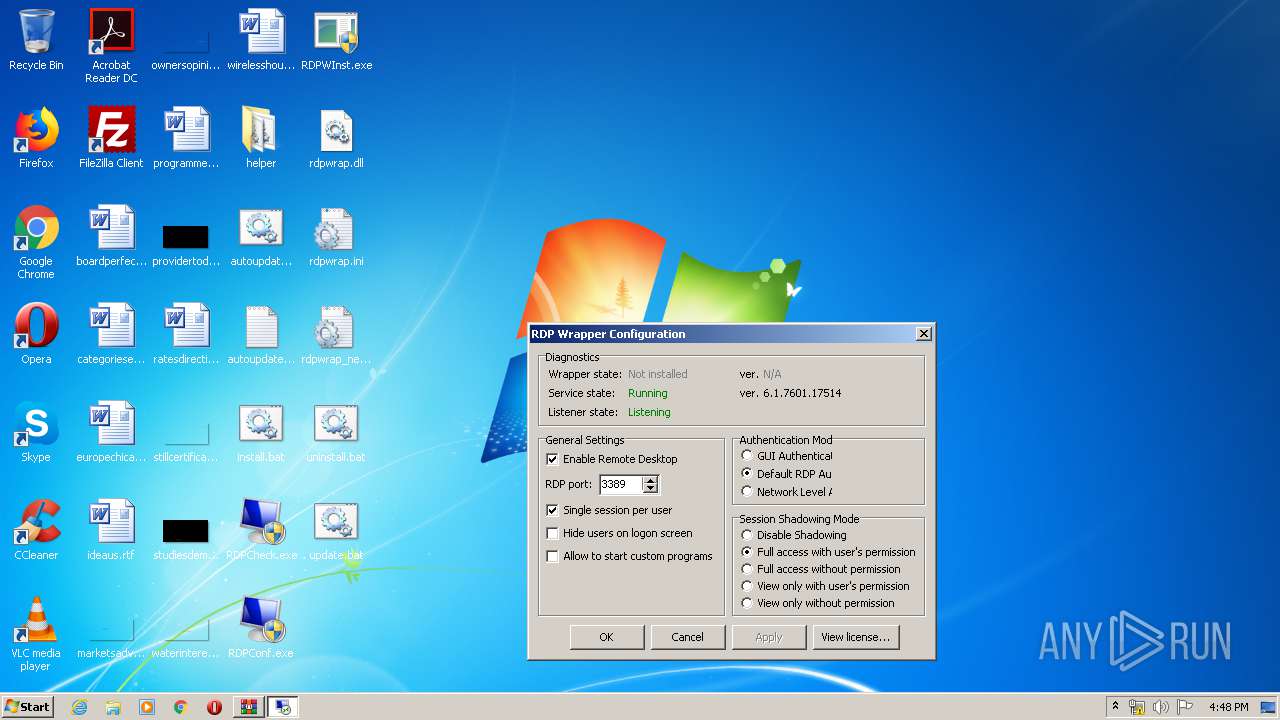The height and width of the screenshot is (720, 1280).
Task: Open categoriese... Word document
Action: pyautogui.click(x=111, y=334)
